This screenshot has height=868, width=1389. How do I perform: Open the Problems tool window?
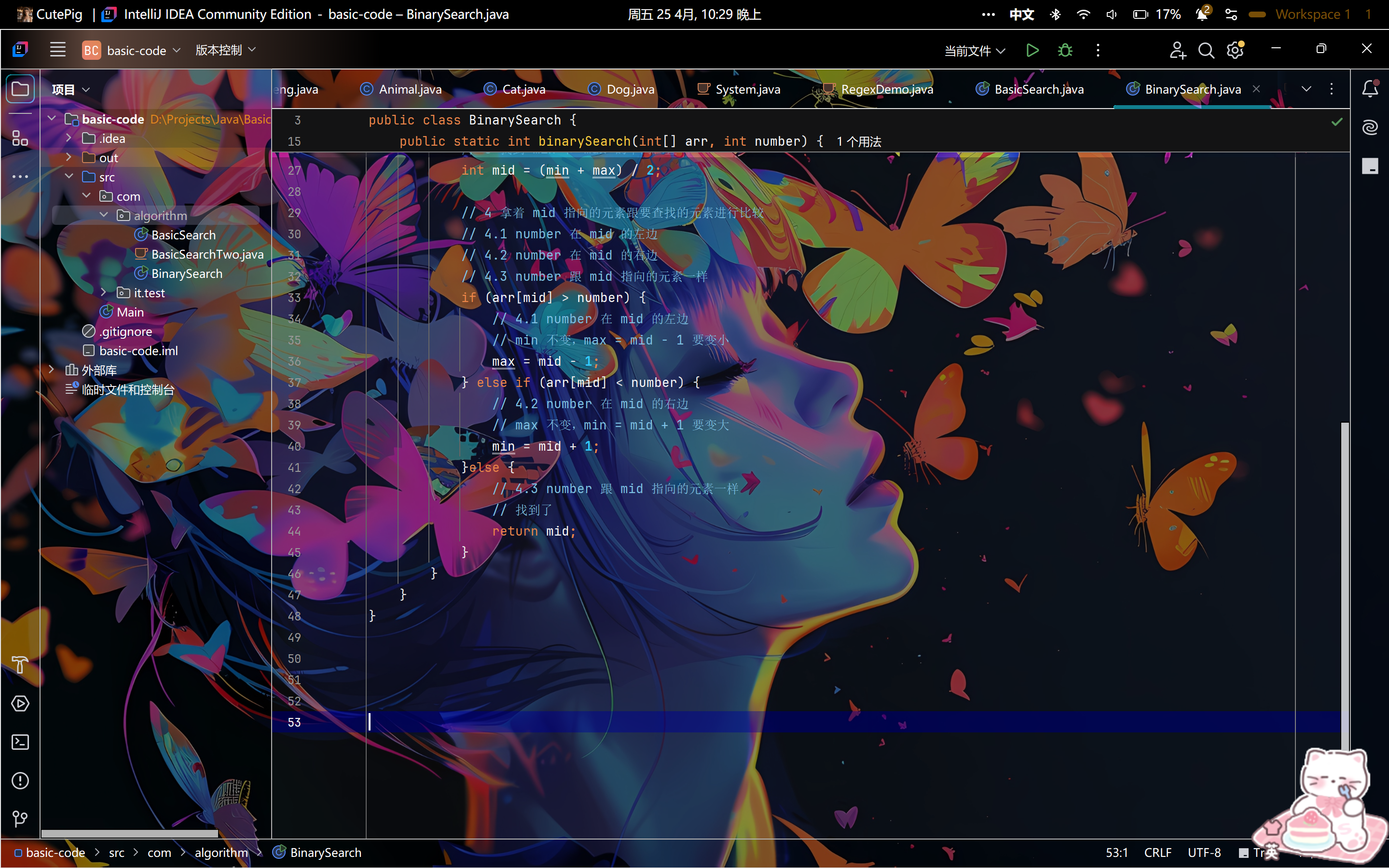coord(20,781)
